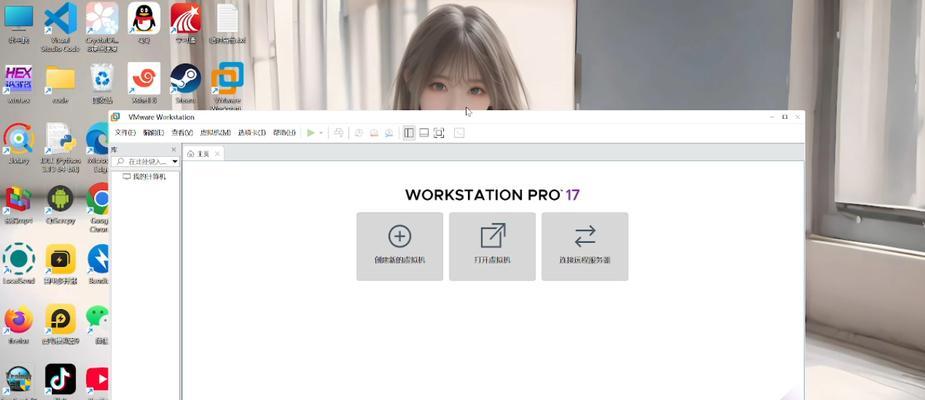Select the red star app desktop icon

coord(185,24)
